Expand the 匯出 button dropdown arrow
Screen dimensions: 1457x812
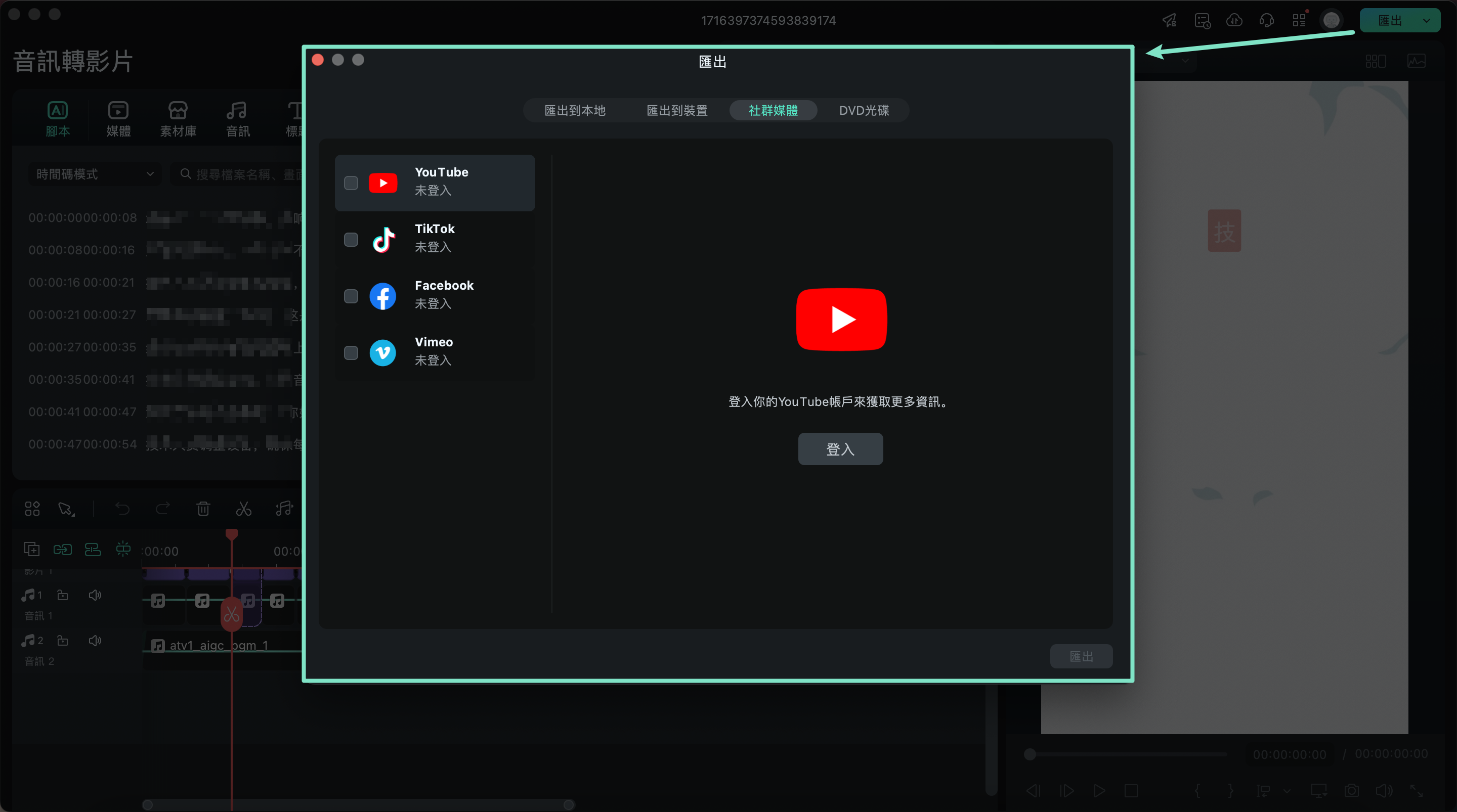tap(1427, 20)
